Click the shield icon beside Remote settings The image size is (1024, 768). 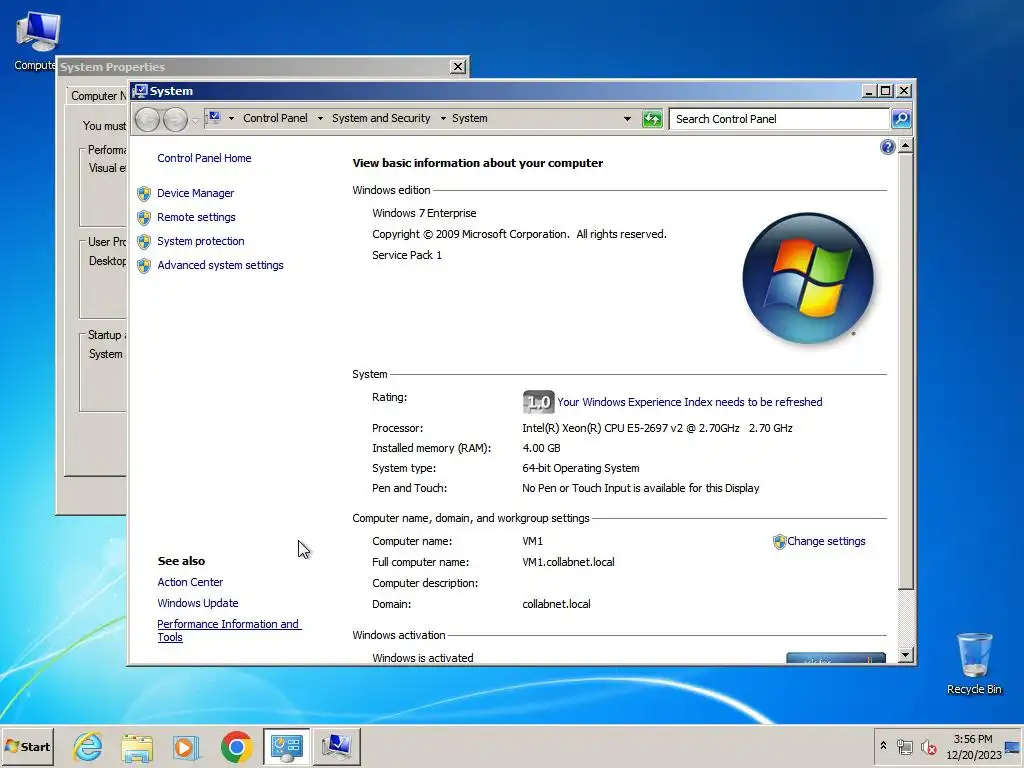[x=144, y=217]
